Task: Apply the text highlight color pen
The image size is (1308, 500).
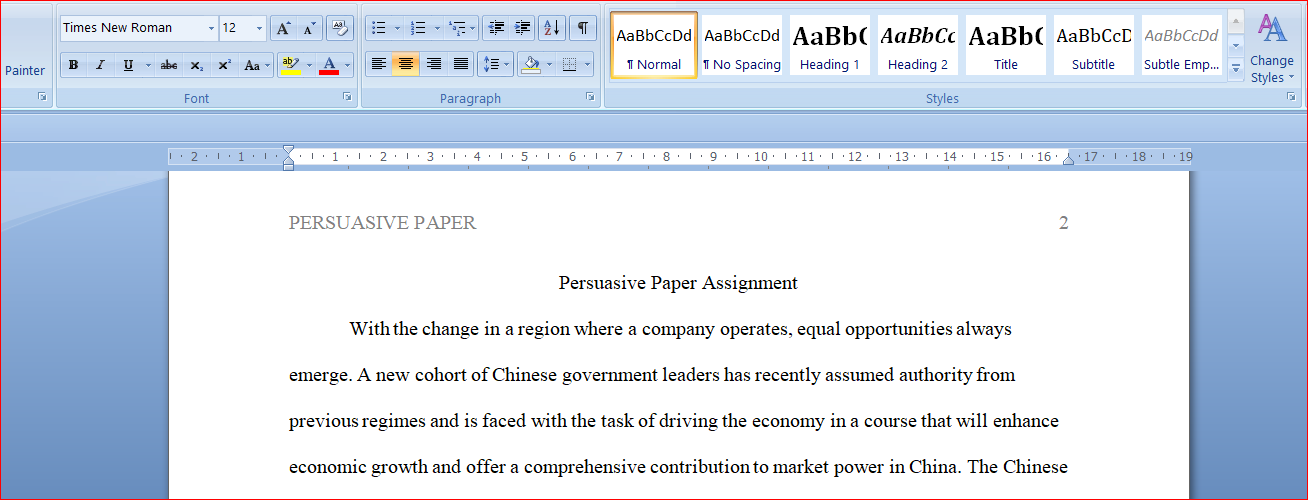Action: pos(290,65)
